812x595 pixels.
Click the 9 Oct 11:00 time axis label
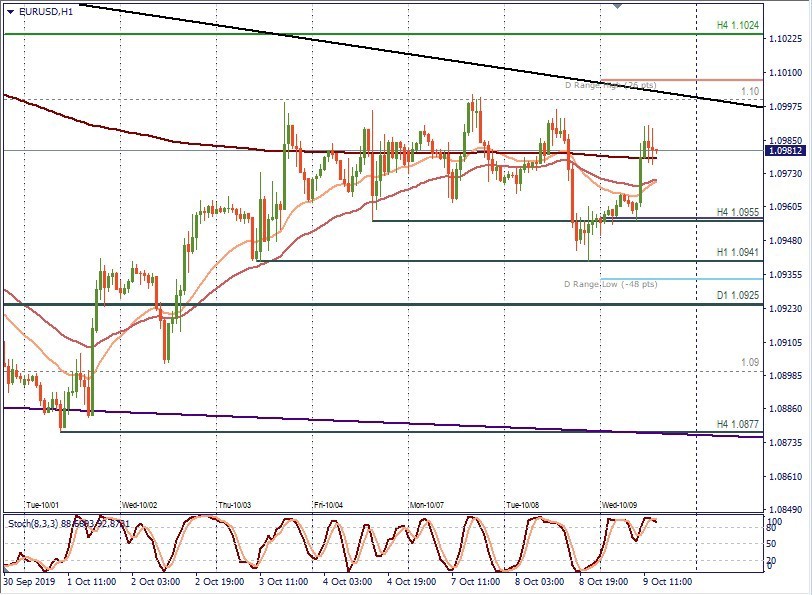tap(668, 582)
